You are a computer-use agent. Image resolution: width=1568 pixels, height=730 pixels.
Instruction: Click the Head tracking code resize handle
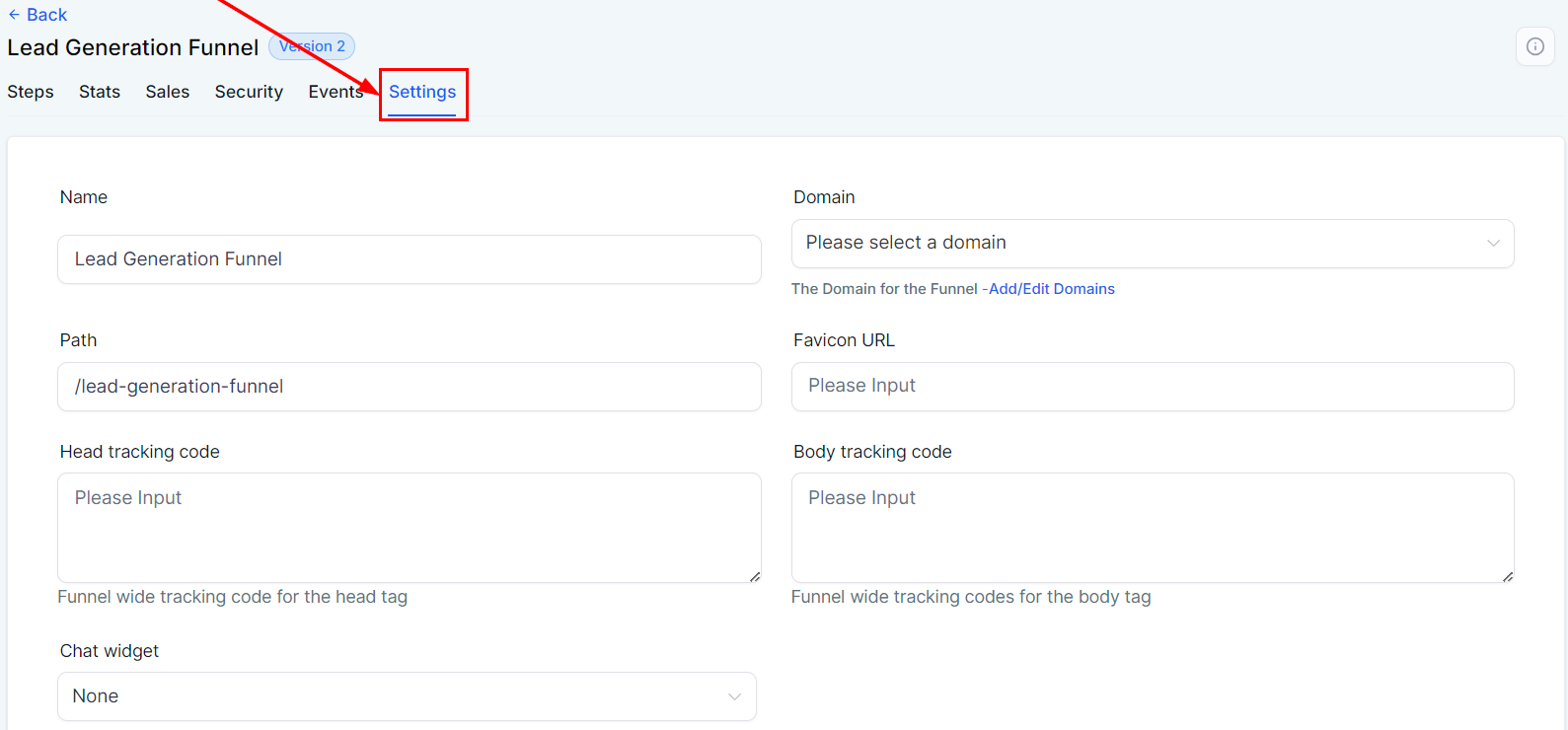[755, 576]
